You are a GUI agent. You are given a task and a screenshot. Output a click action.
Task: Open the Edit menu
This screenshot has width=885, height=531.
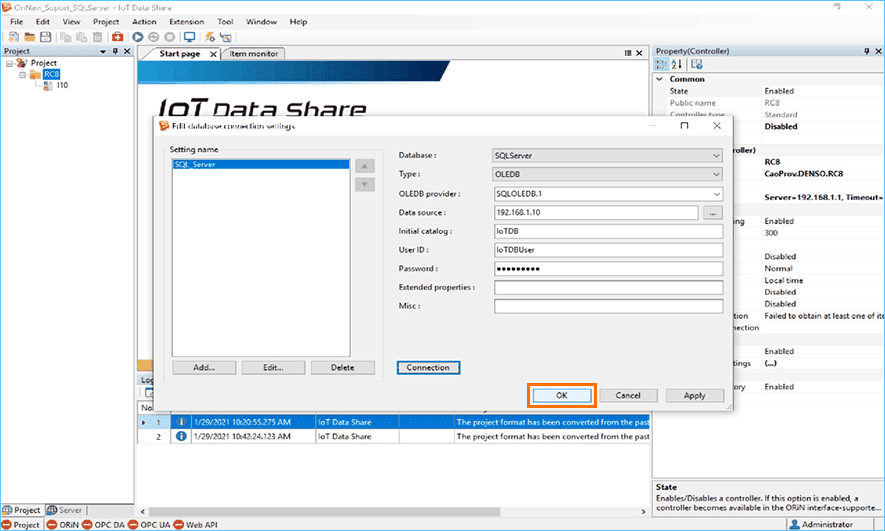(x=43, y=21)
